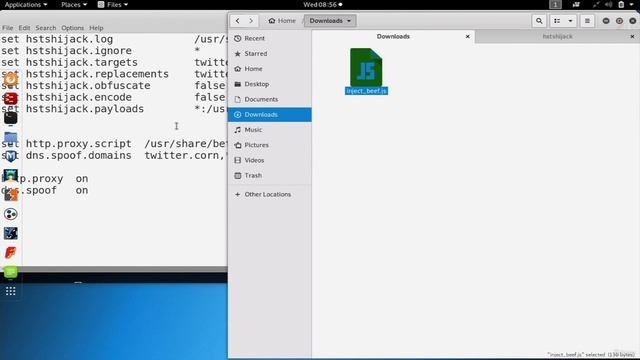This screenshot has width=640, height=360.
Task: Toggle list/grid view in Files
Action: coord(557,21)
